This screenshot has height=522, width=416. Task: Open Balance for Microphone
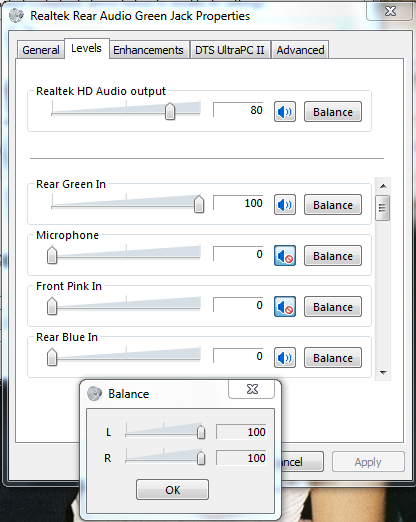[333, 256]
